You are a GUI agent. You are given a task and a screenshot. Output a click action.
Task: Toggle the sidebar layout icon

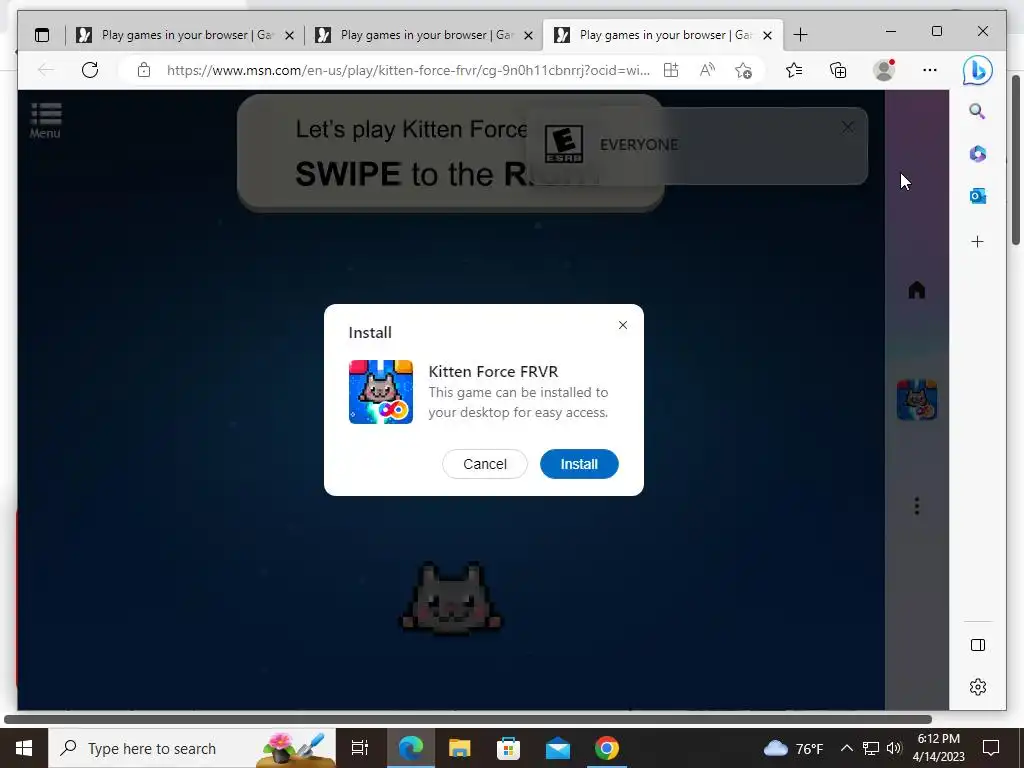978,645
